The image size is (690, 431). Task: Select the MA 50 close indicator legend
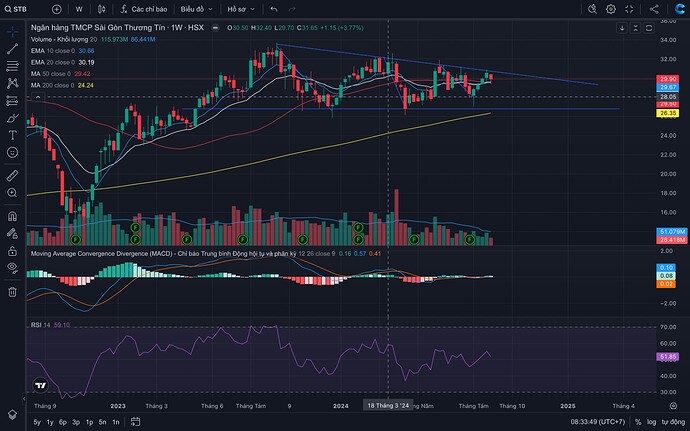coord(51,74)
